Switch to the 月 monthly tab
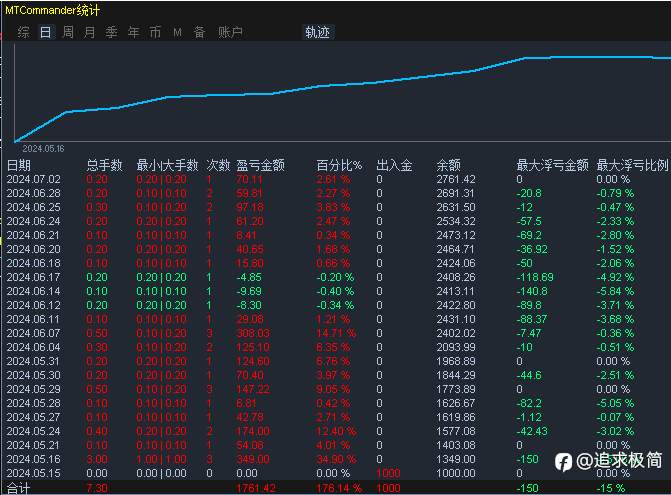Image resolution: width=671 pixels, height=495 pixels. pos(90,32)
